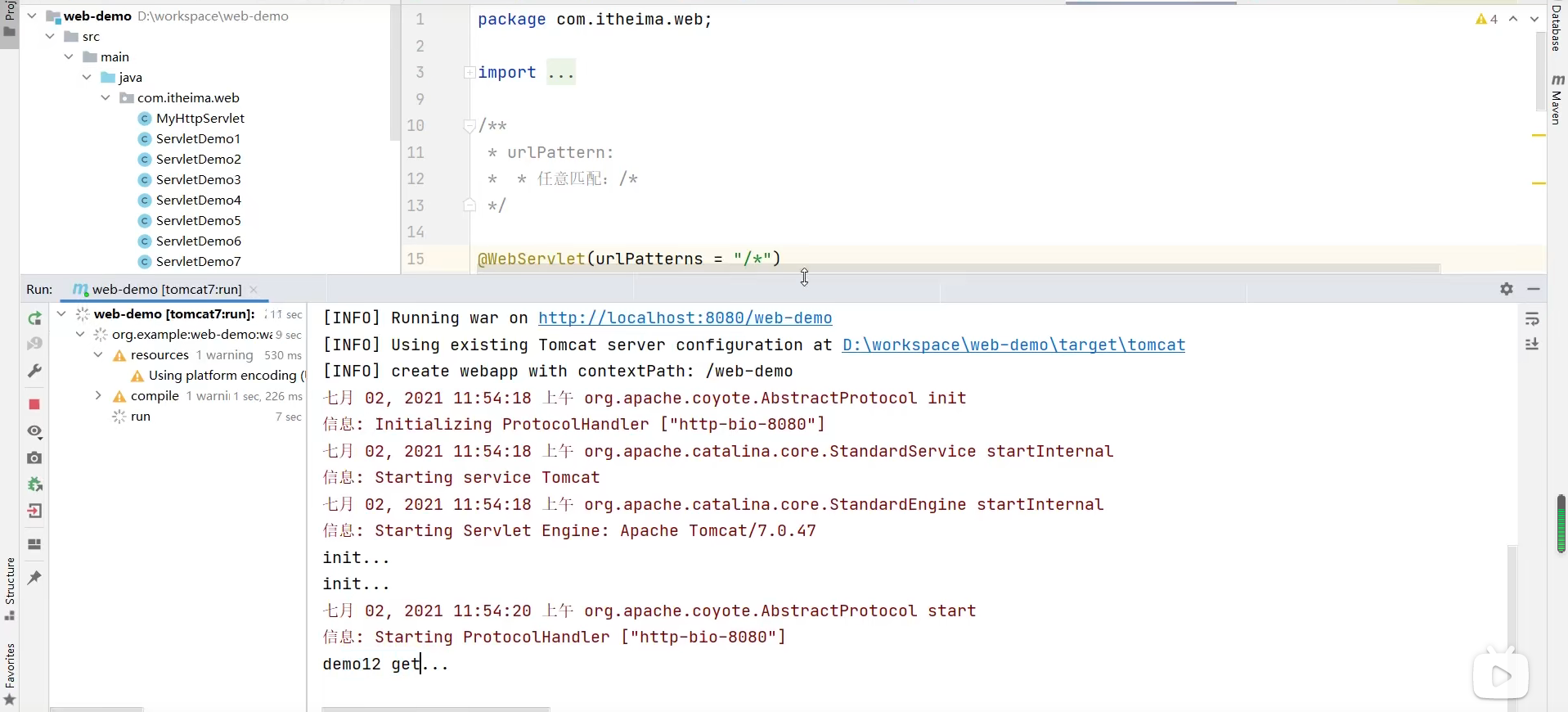Viewport: 1568px width, 712px height.
Task: Open ServletDemo2 class
Action: click(x=198, y=159)
